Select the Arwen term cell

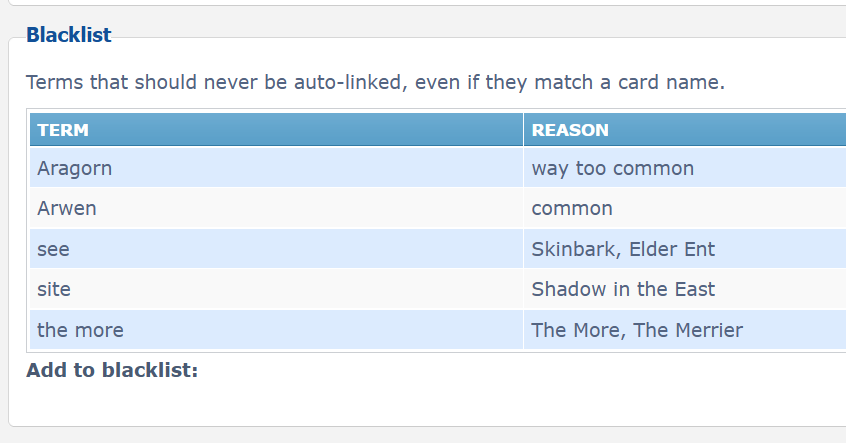(67, 209)
